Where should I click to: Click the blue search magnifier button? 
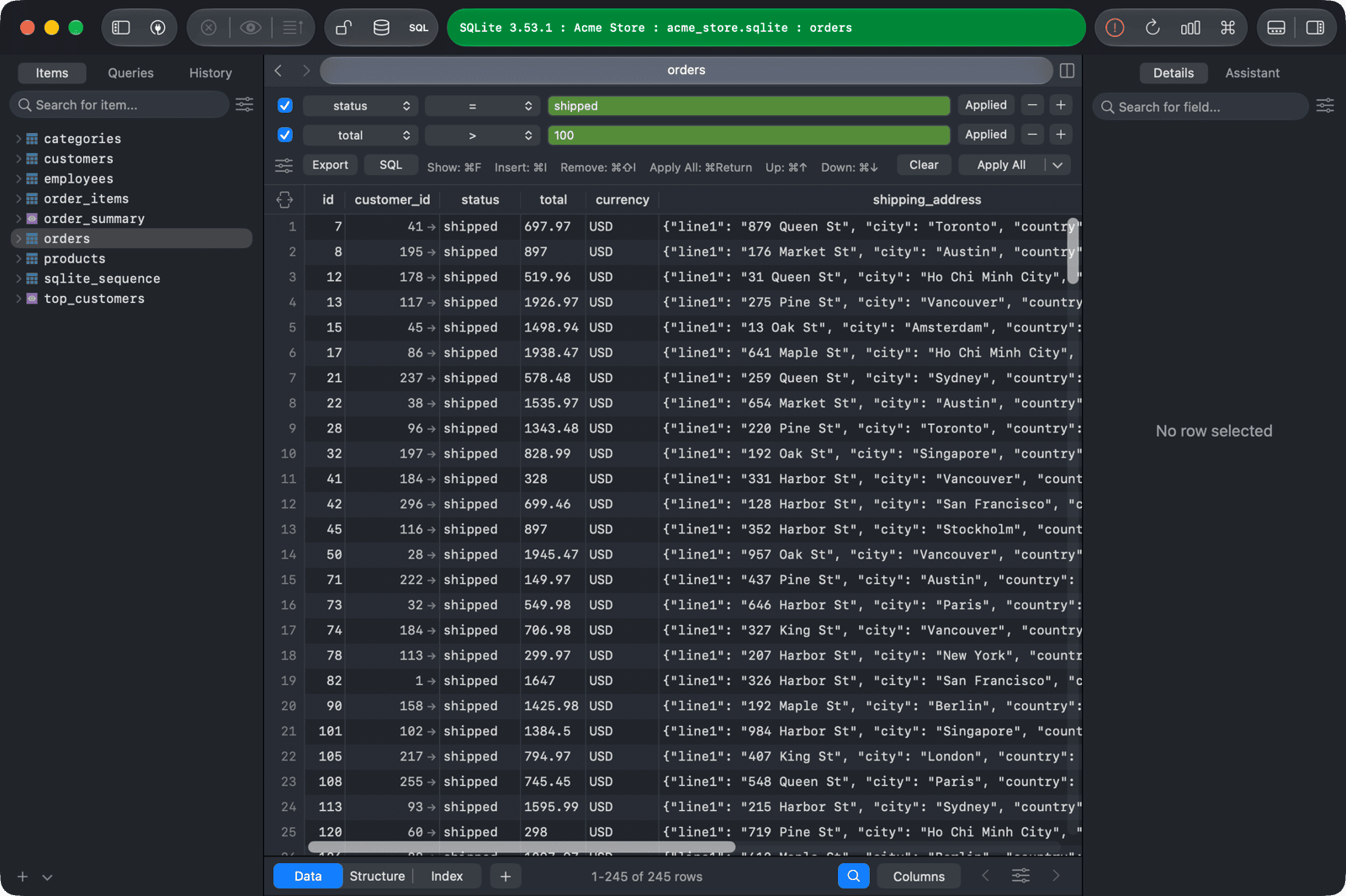pos(853,876)
